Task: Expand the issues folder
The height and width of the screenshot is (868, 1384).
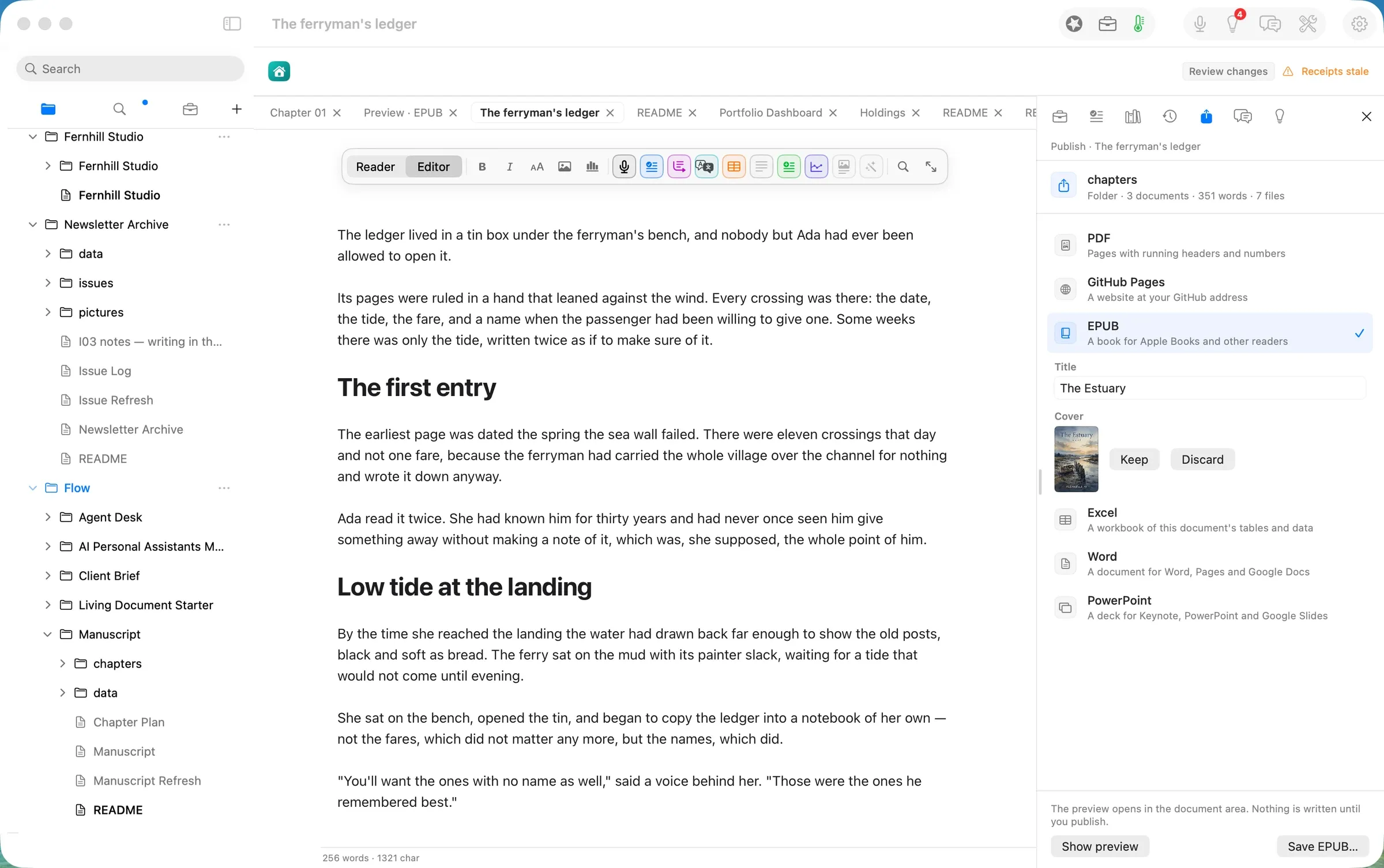Action: [48, 282]
